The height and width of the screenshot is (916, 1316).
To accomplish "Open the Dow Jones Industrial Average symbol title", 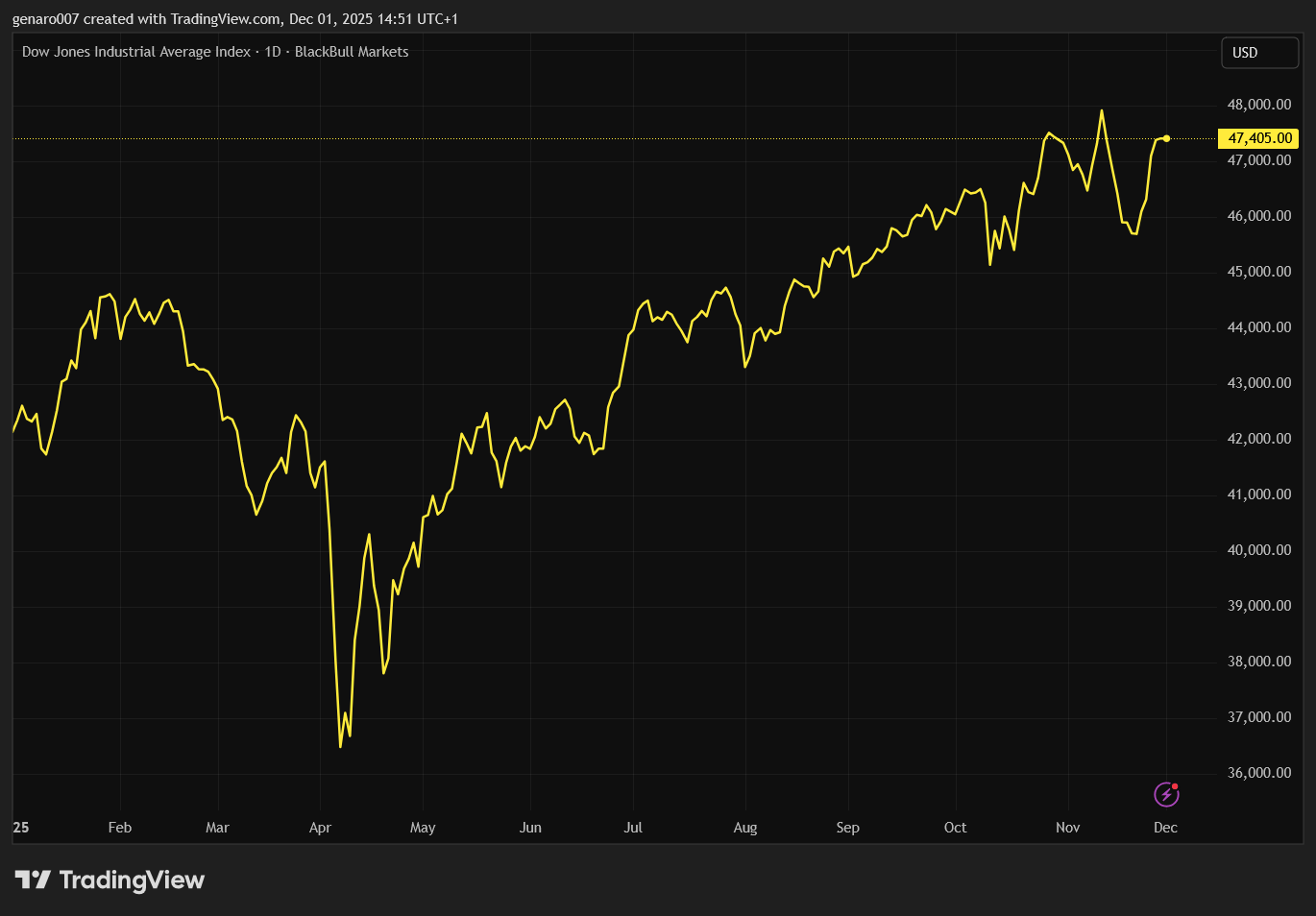I will [x=134, y=52].
